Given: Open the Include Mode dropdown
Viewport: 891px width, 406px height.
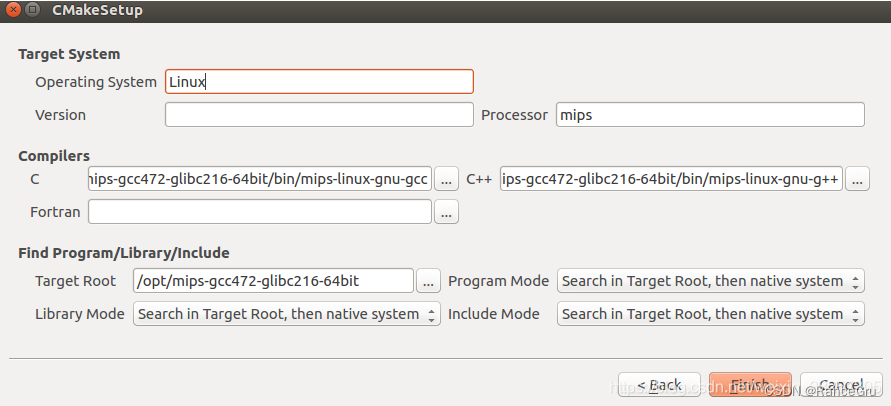Looking at the screenshot, I should point(711,314).
